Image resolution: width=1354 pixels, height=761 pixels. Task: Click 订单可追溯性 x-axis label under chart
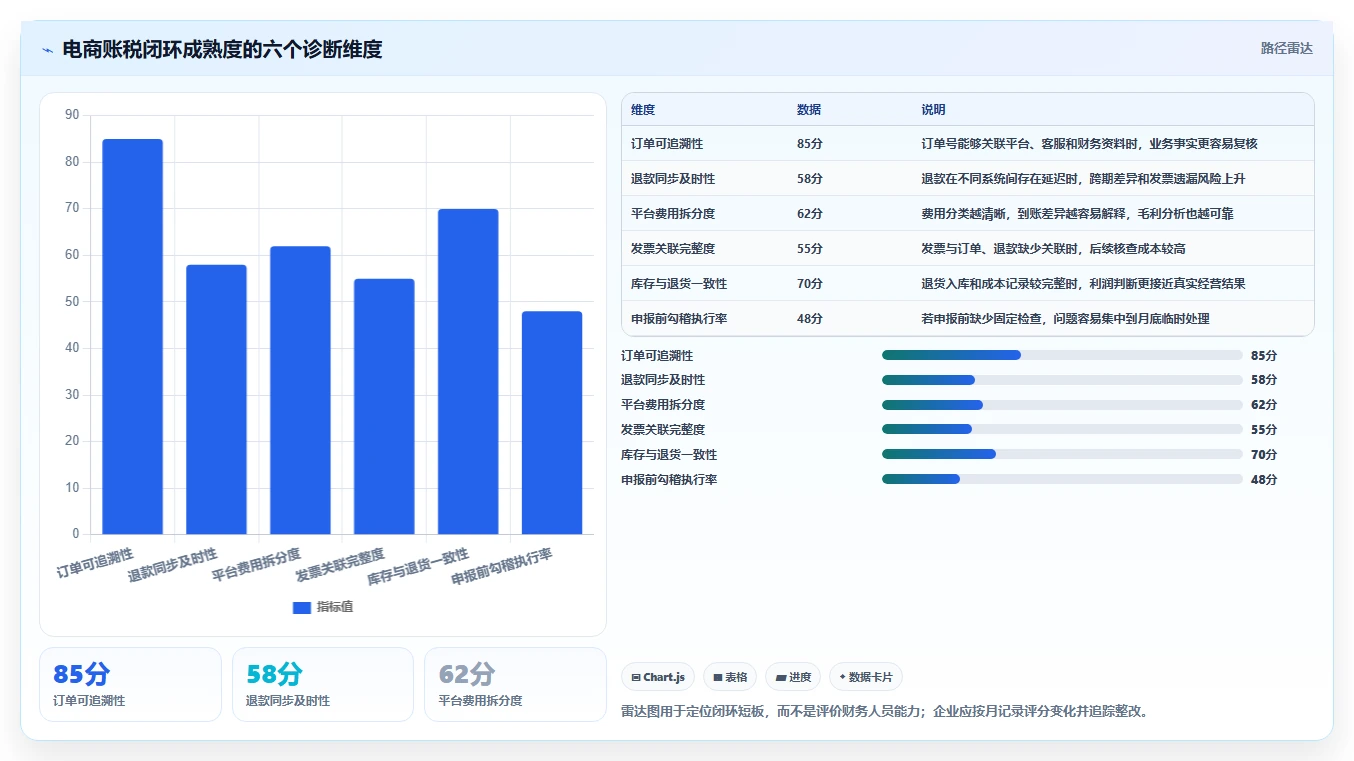coord(95,563)
